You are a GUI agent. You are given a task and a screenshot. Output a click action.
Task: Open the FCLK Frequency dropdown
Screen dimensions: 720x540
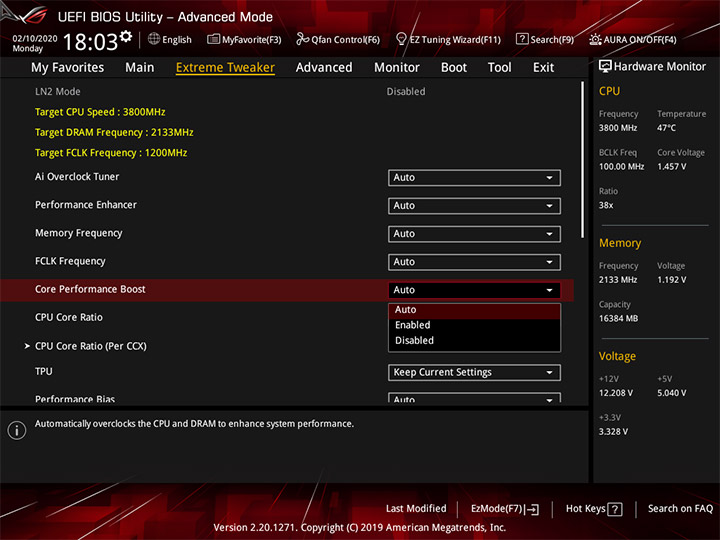tap(474, 262)
